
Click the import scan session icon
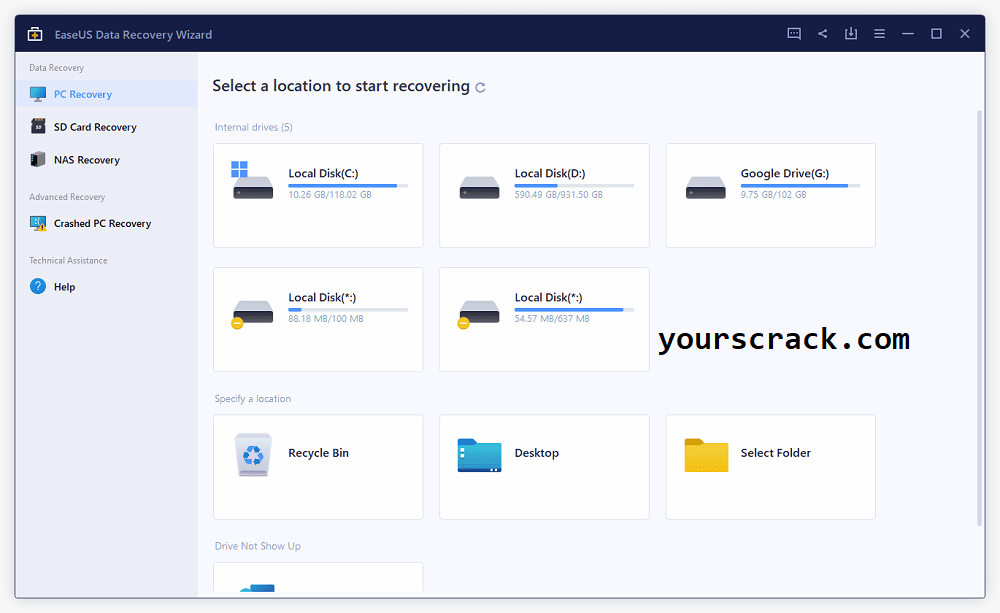pos(851,34)
